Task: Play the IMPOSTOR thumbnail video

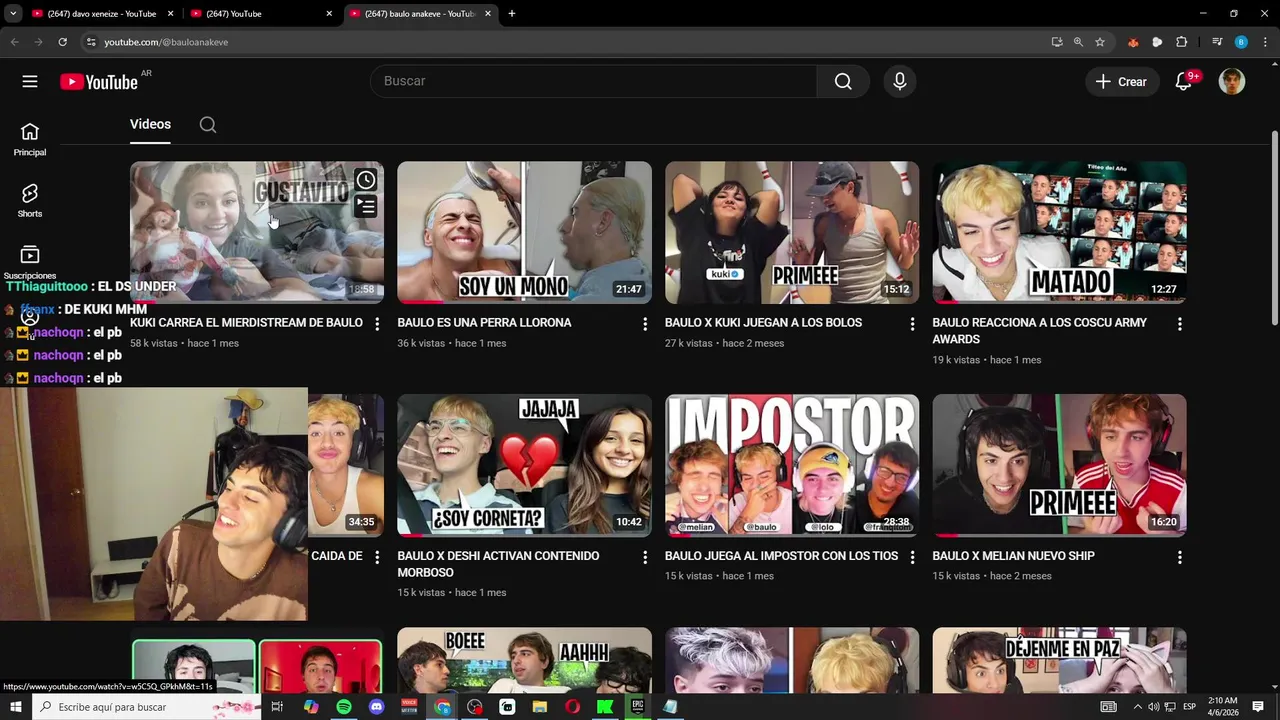Action: [792, 465]
